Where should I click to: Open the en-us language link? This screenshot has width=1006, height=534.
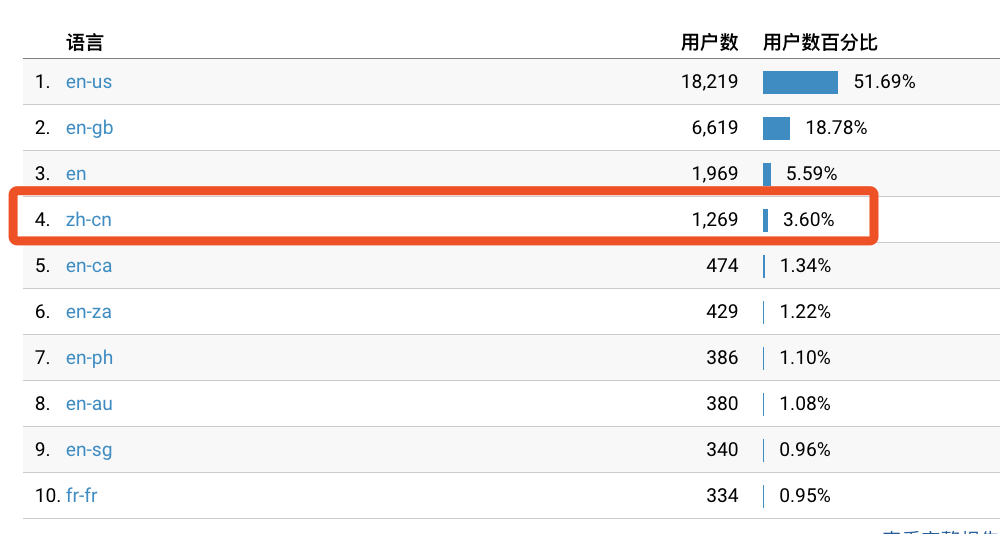89,82
